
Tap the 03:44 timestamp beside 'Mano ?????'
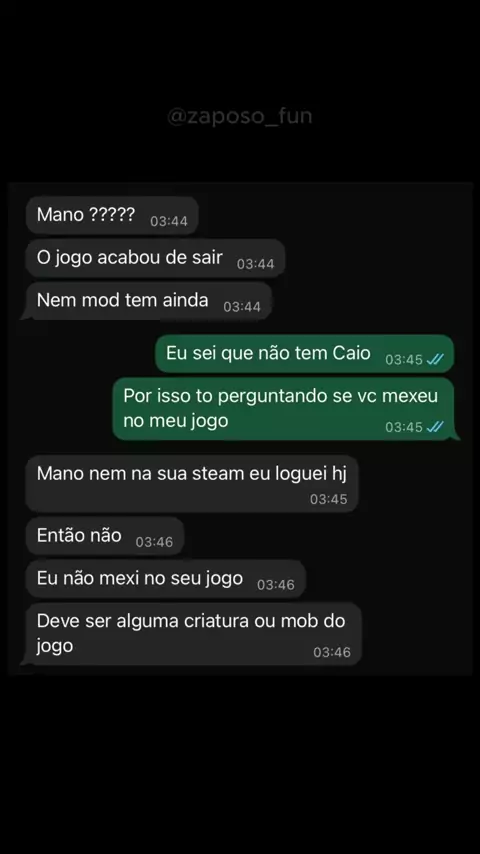click(169, 221)
